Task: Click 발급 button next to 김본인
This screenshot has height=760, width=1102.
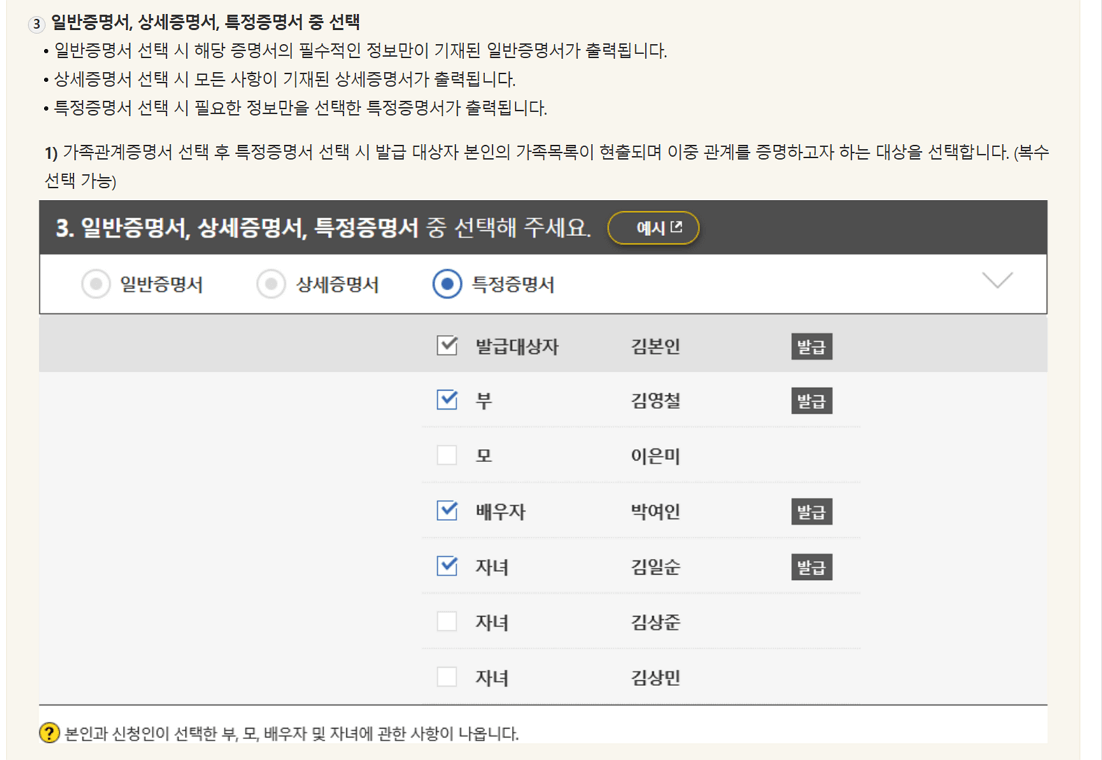Action: pos(811,345)
